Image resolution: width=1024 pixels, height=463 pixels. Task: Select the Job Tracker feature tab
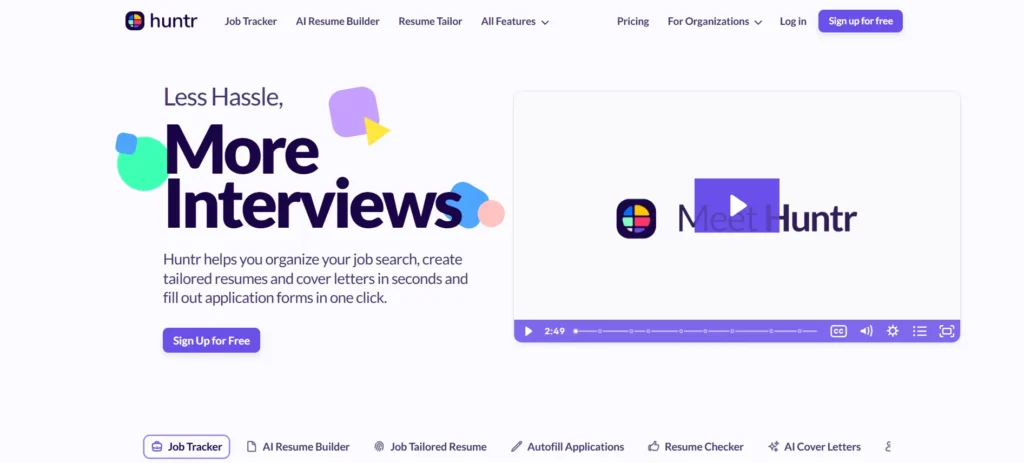[187, 447]
